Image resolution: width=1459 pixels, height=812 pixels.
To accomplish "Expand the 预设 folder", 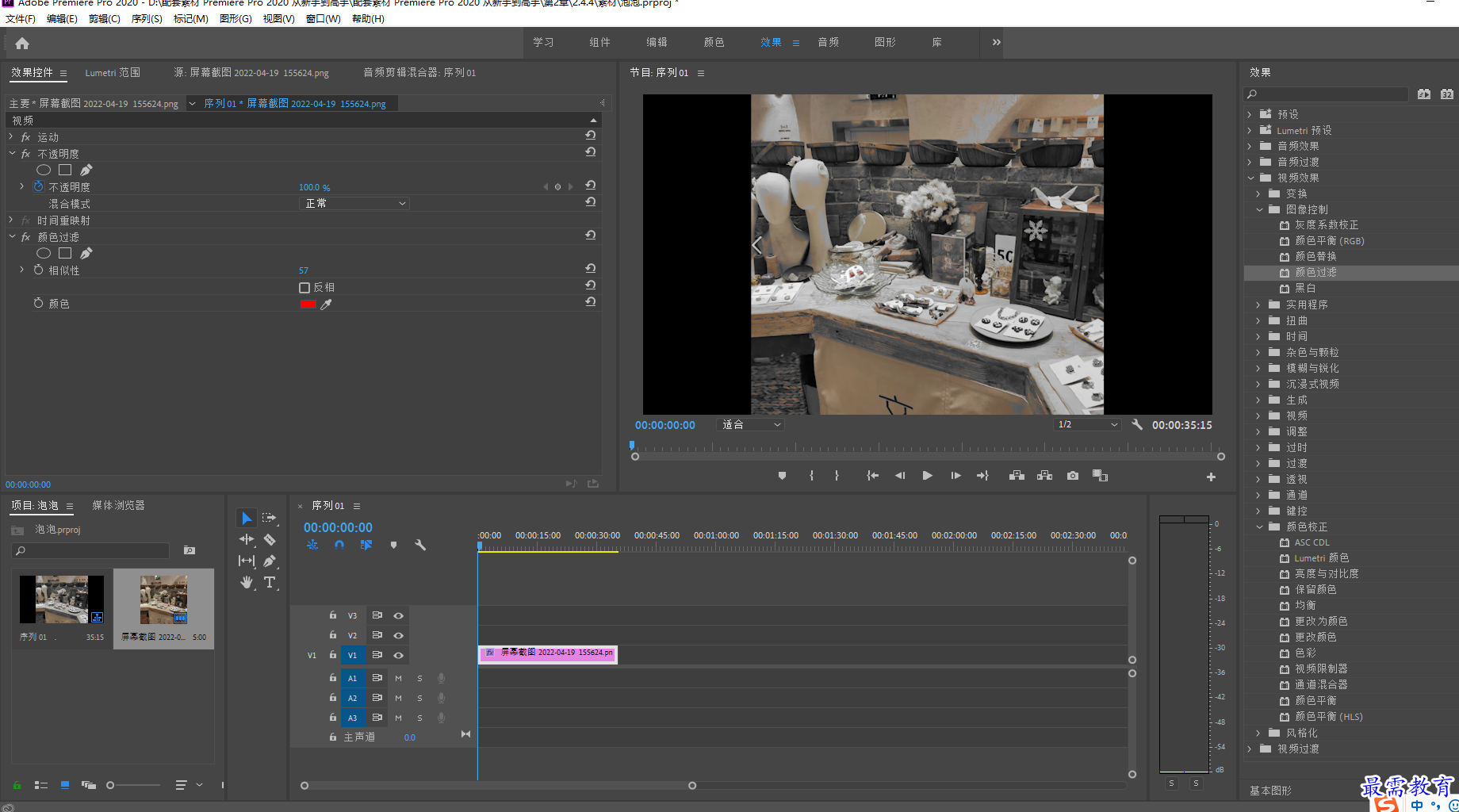I will click(1249, 114).
